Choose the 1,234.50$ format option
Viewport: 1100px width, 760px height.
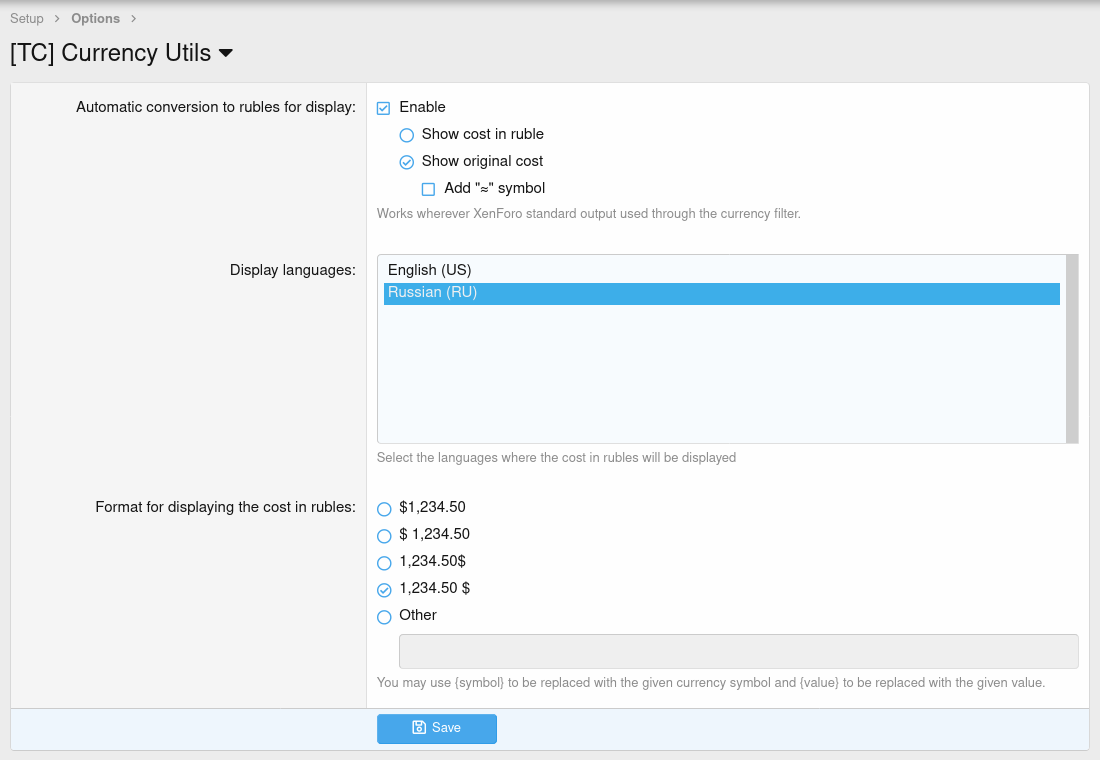click(384, 563)
